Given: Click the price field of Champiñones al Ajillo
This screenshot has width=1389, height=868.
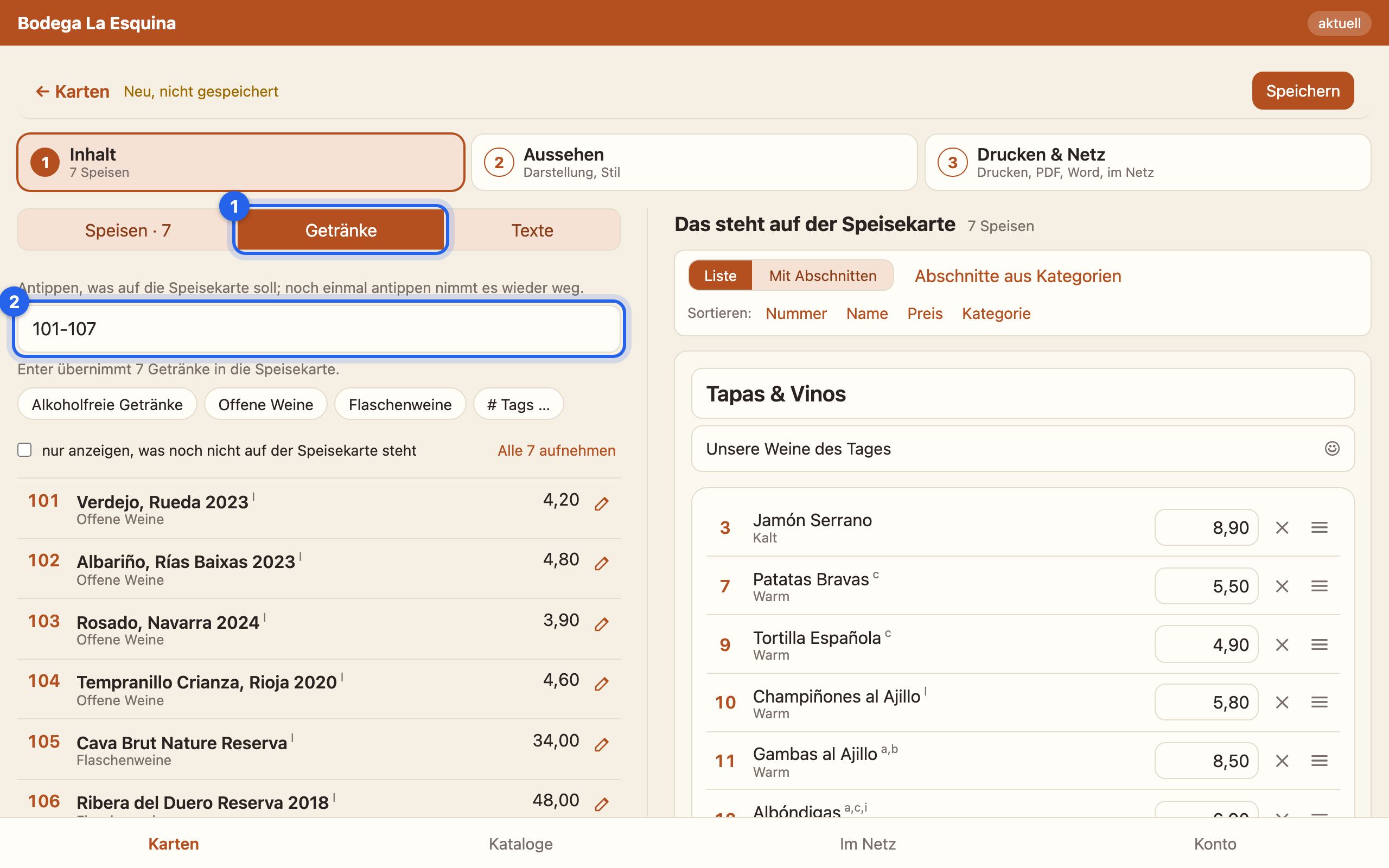Looking at the screenshot, I should tap(1206, 702).
